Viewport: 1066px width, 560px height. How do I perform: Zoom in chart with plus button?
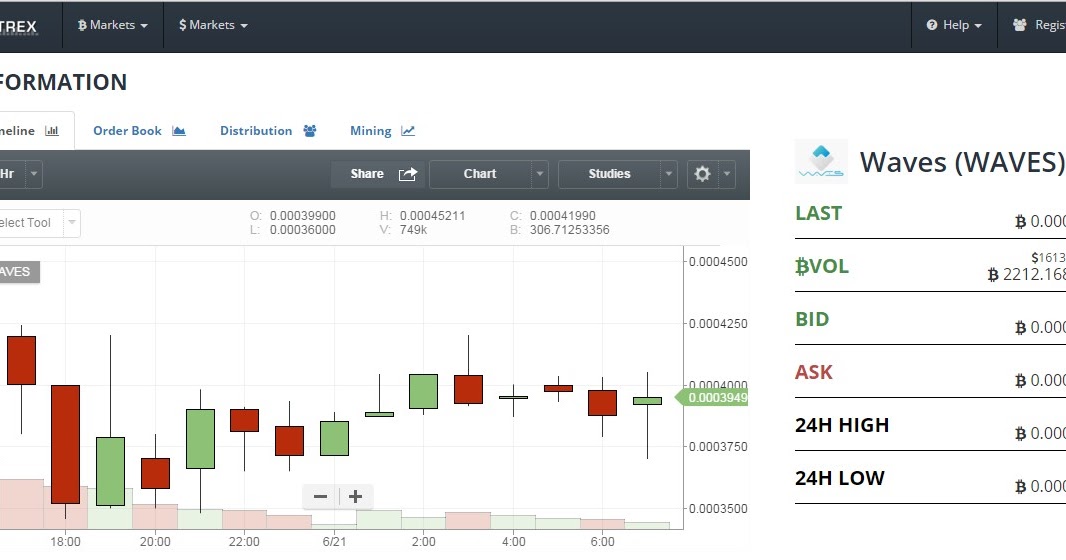point(356,497)
